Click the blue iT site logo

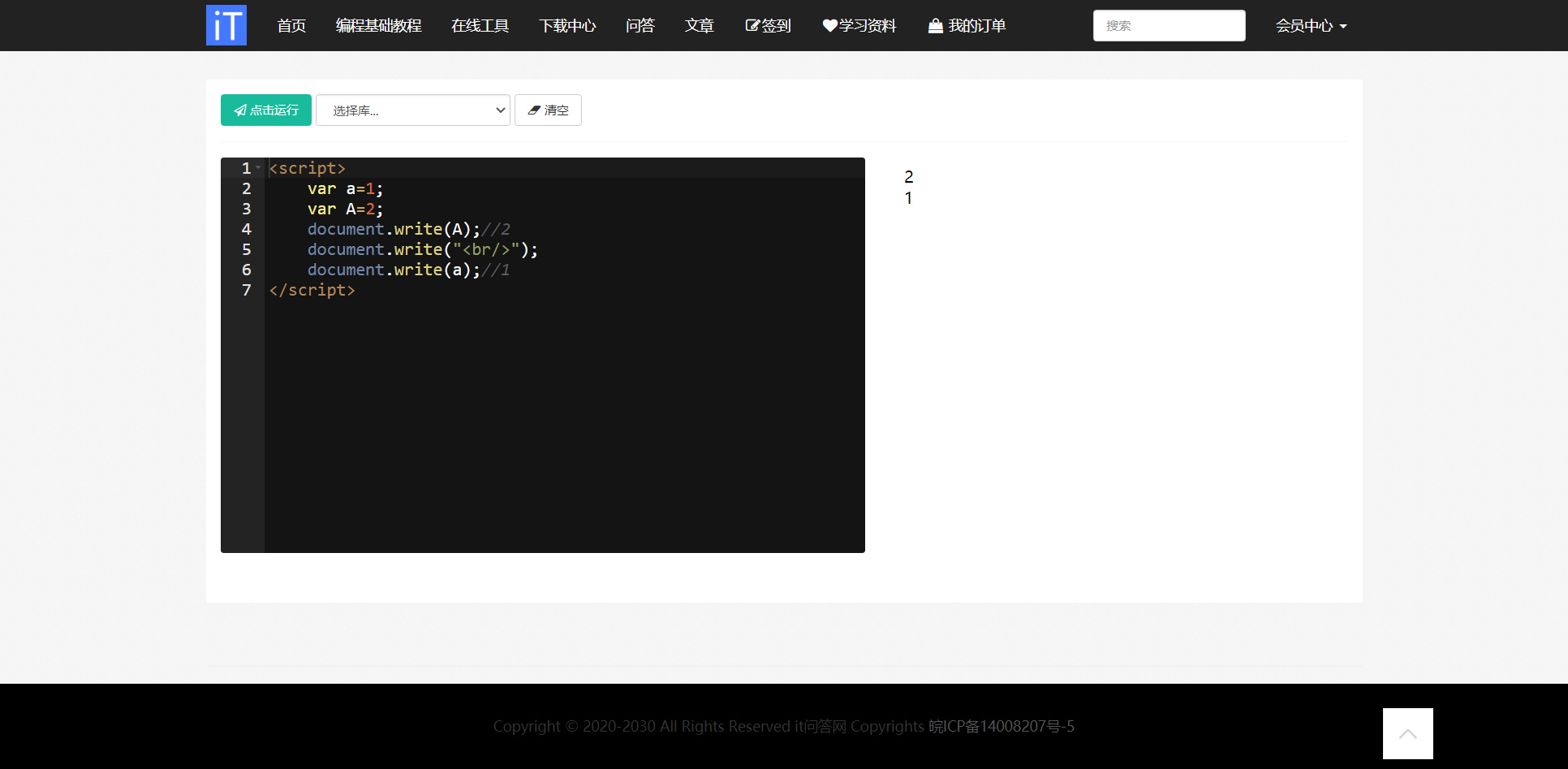coord(226,25)
